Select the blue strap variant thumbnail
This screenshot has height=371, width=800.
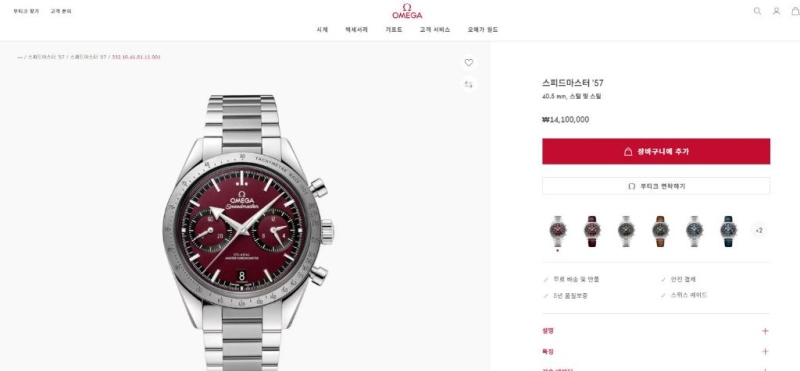click(729, 231)
